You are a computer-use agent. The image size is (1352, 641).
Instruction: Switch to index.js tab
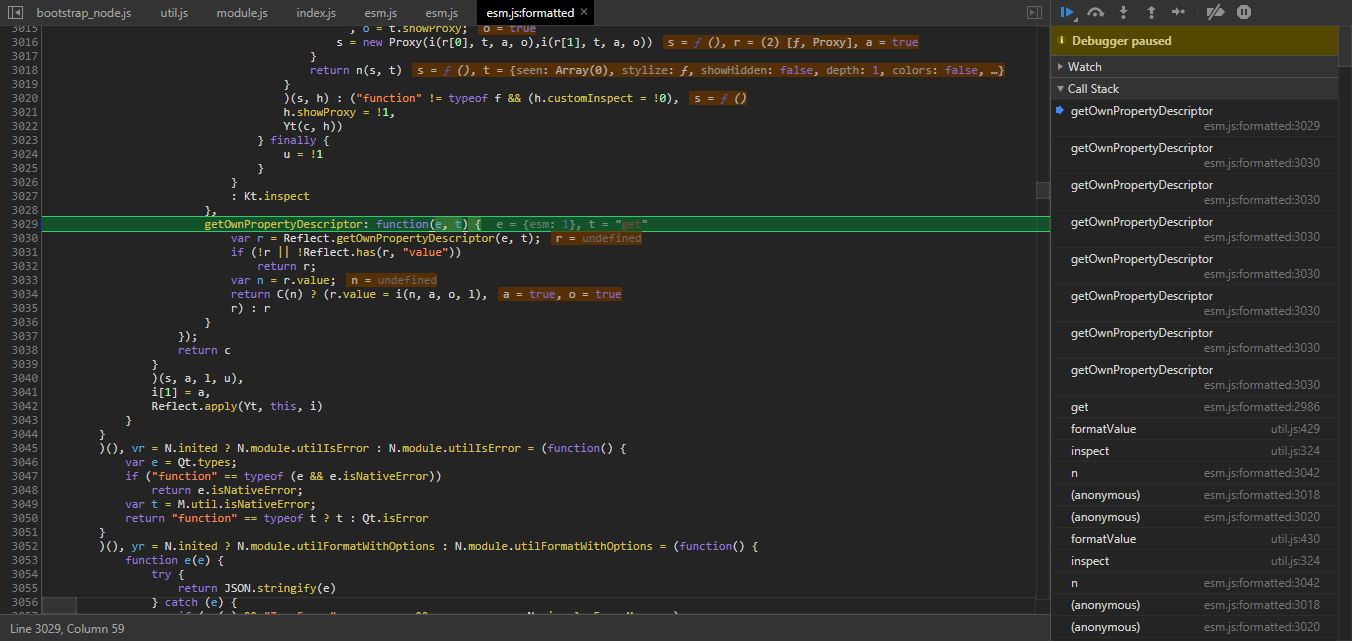tap(316, 13)
